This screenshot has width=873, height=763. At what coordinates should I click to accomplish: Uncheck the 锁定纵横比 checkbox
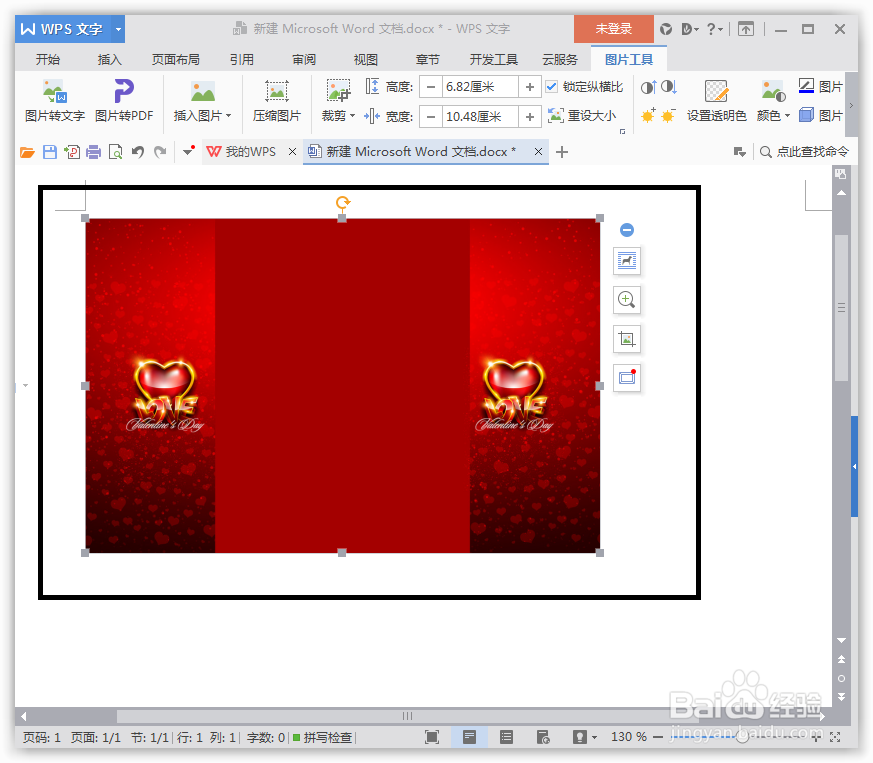[x=552, y=85]
